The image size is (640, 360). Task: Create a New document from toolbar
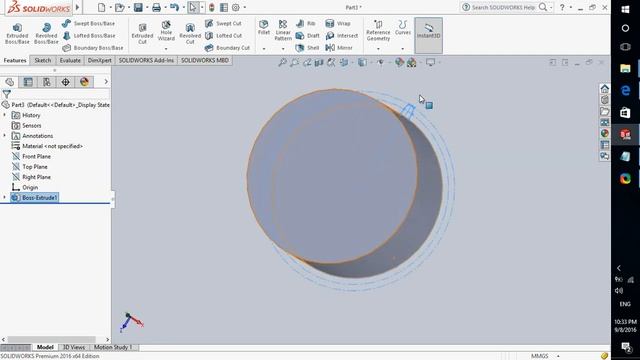[x=102, y=7]
